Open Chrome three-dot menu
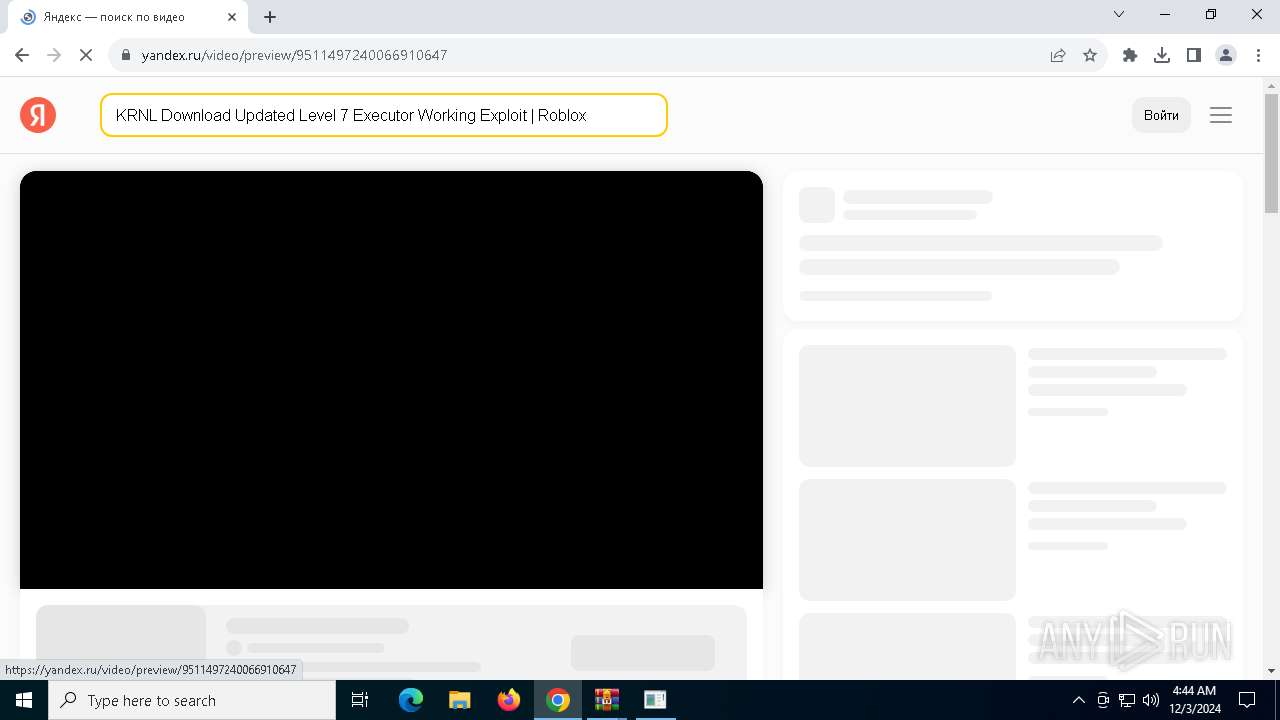This screenshot has width=1280, height=720. (x=1258, y=55)
